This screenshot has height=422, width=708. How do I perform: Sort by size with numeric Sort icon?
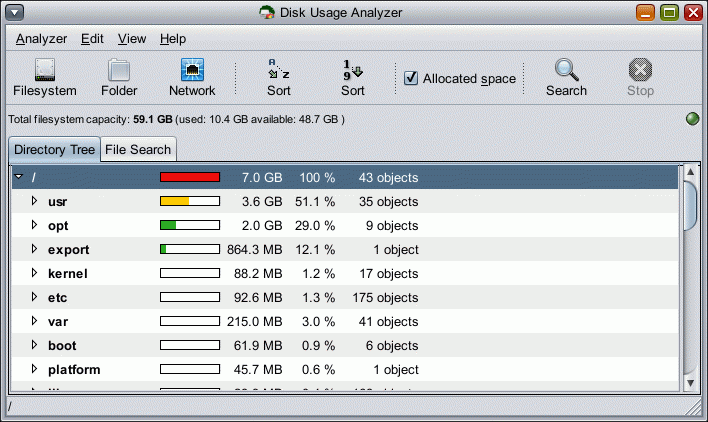(352, 71)
